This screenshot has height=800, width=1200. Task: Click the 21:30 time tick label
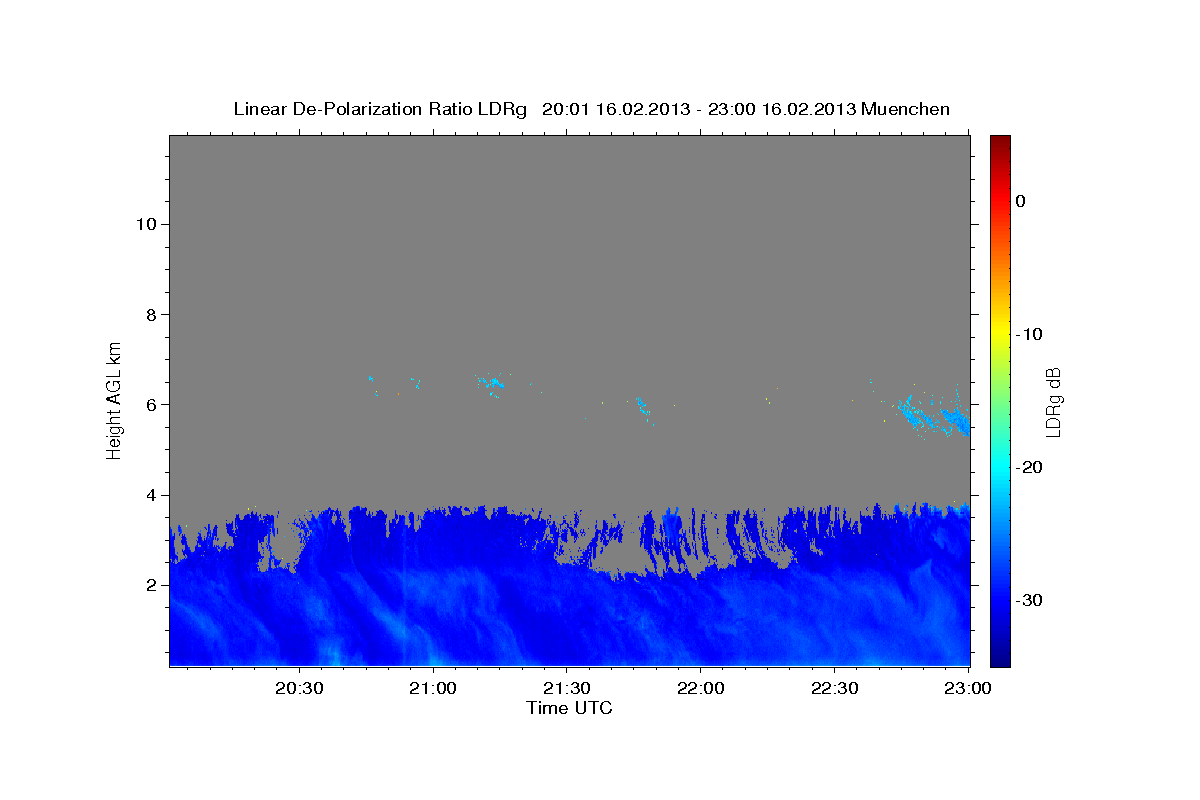[x=566, y=688]
